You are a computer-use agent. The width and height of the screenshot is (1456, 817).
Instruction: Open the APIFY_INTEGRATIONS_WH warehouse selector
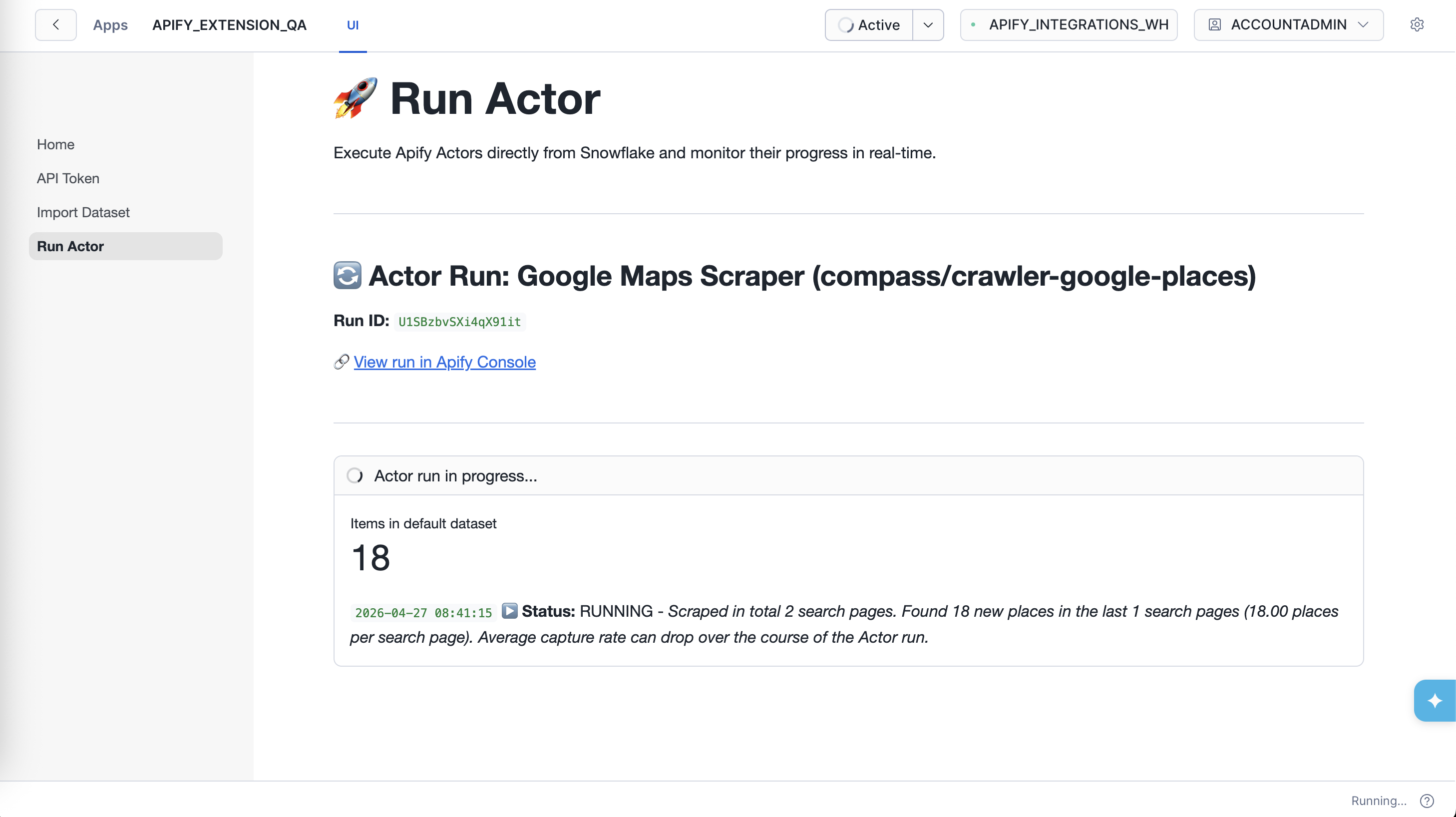pos(1068,24)
